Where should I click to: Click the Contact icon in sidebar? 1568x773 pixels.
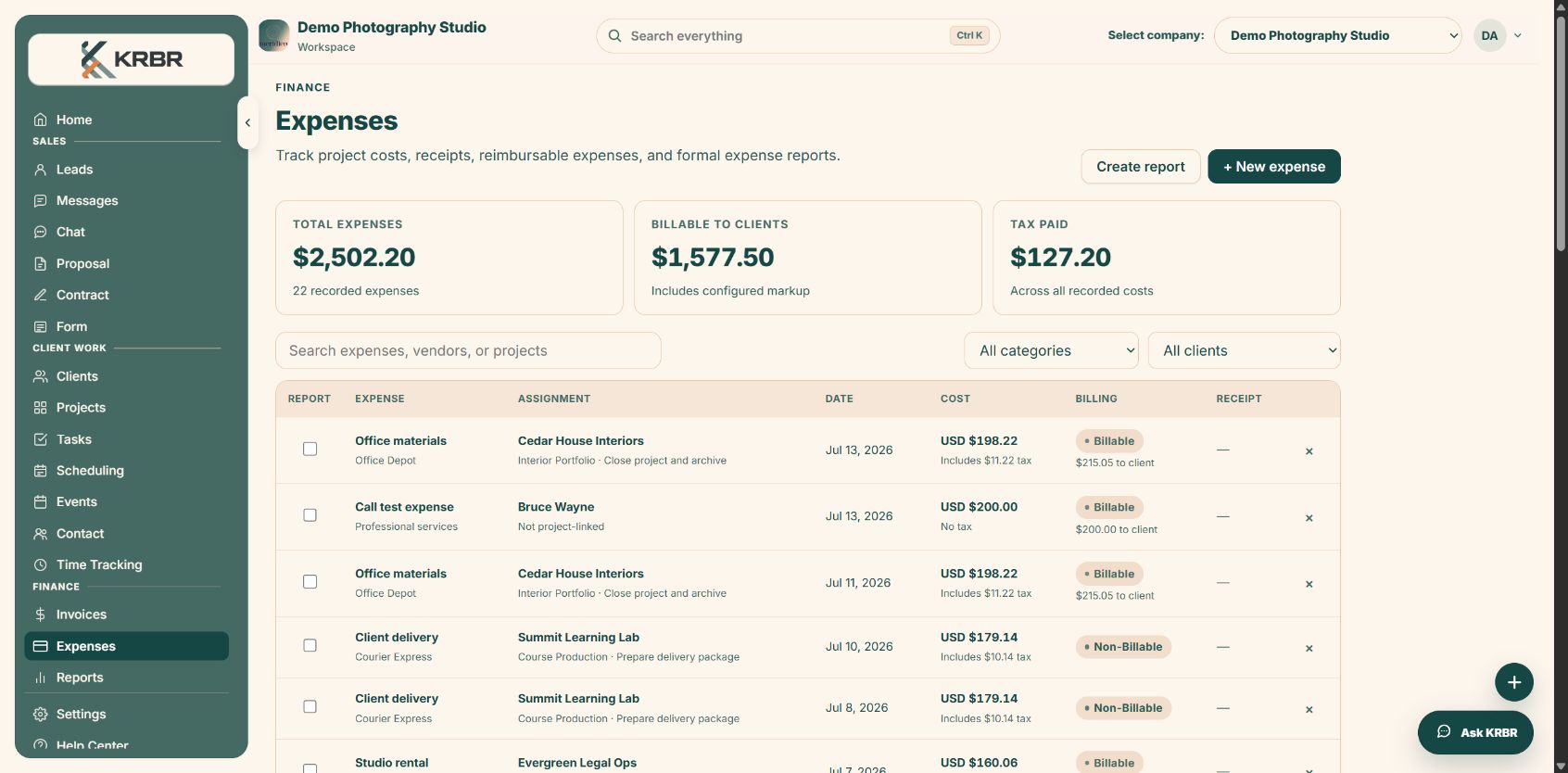tap(41, 534)
